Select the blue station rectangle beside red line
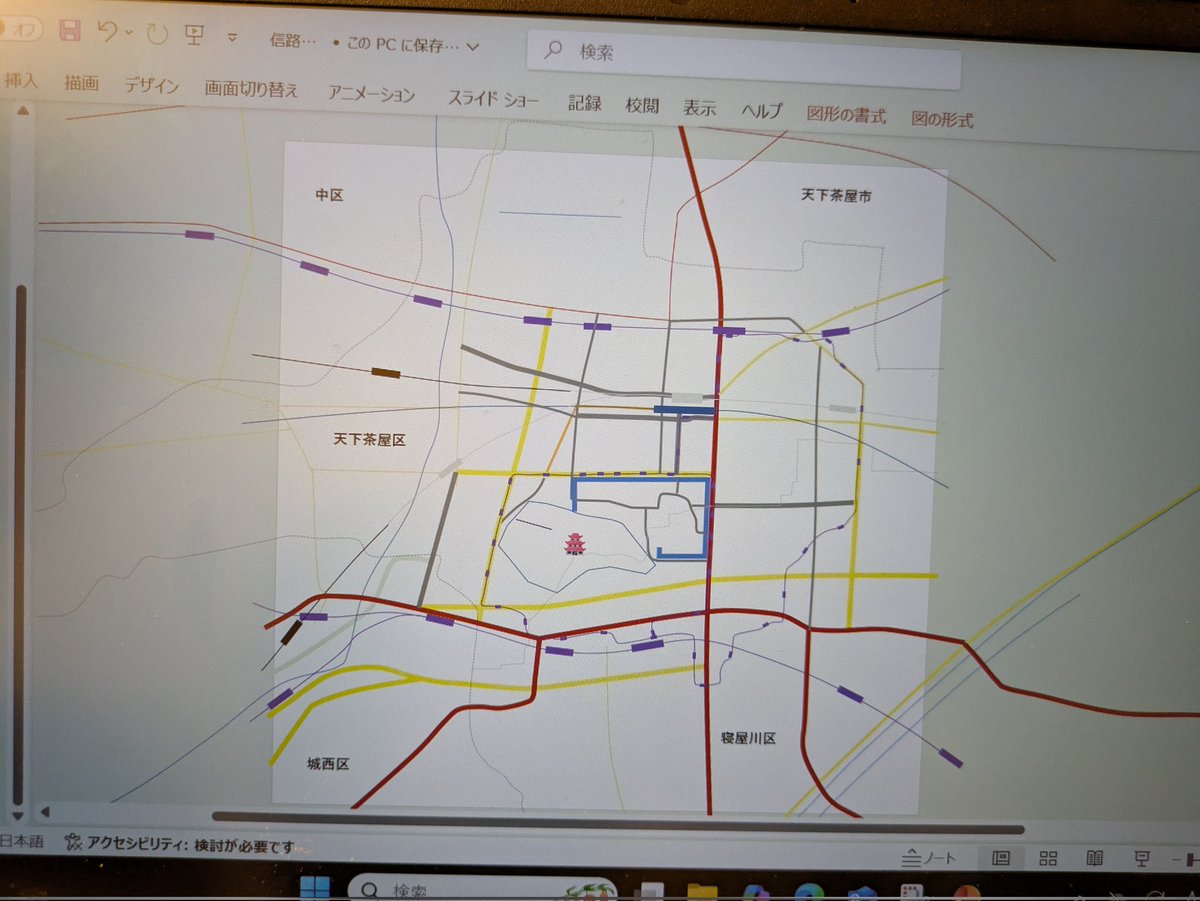The height and width of the screenshot is (901, 1200). pyautogui.click(x=684, y=409)
